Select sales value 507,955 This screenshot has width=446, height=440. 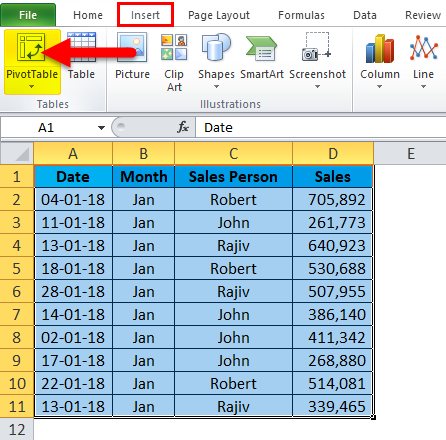coord(333,291)
